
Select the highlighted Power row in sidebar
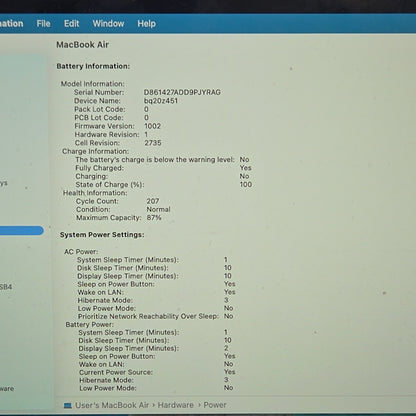point(22,230)
